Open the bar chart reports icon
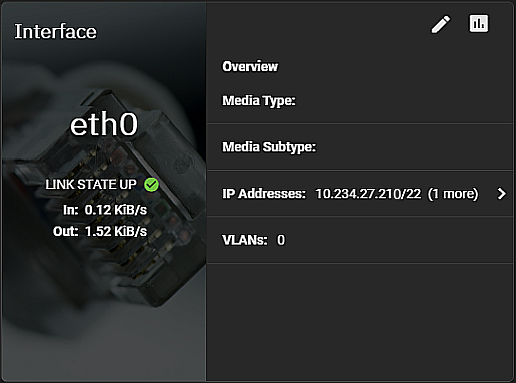Screen dimensions: 516x383 479,23
